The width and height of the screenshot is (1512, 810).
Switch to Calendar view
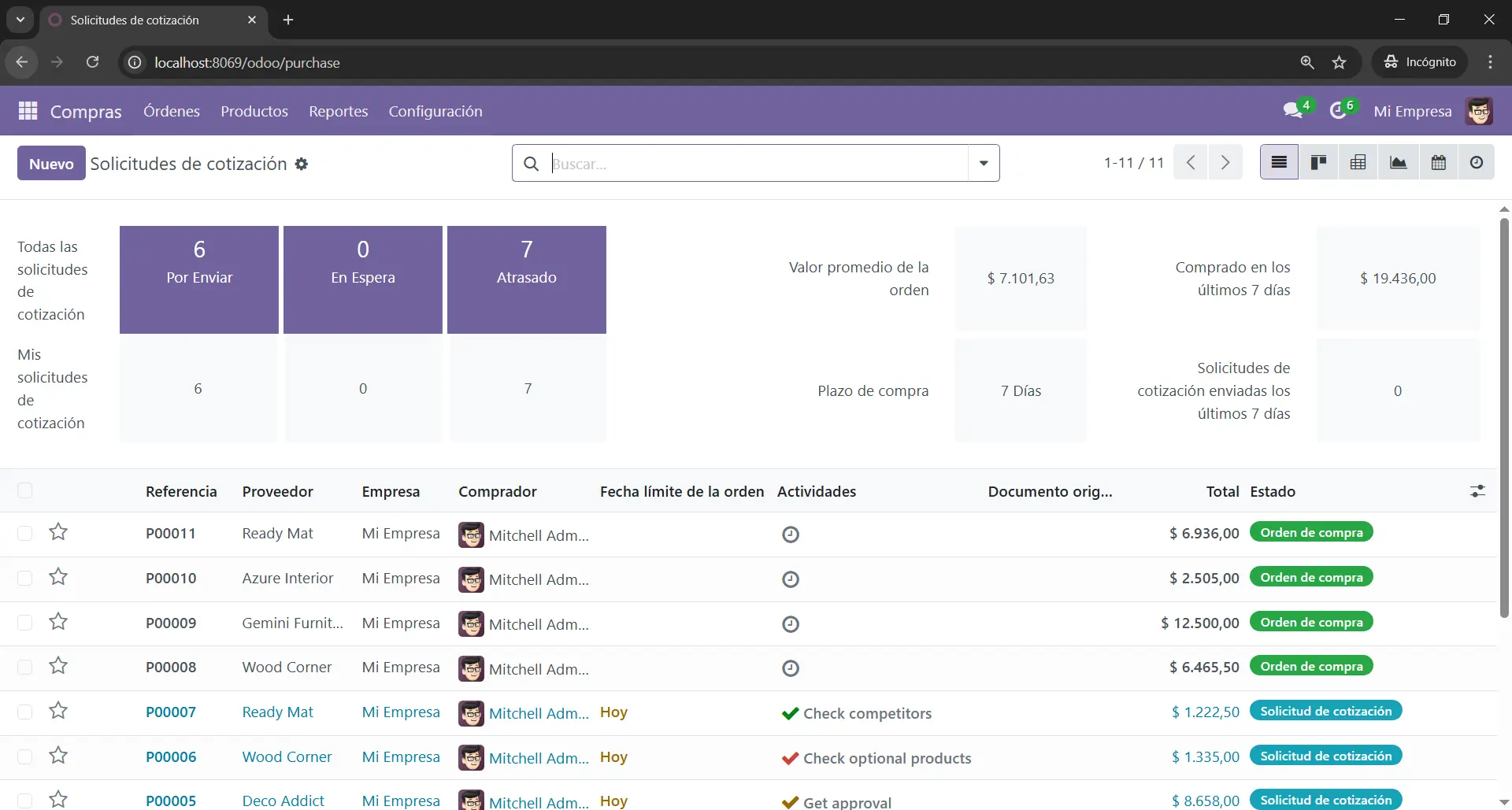coord(1438,163)
